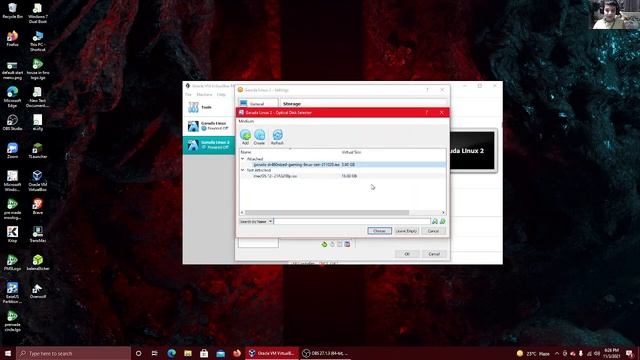Screen dimensions: 640x360
Task: Switch to OBS taskbar button
Action: point(325,353)
